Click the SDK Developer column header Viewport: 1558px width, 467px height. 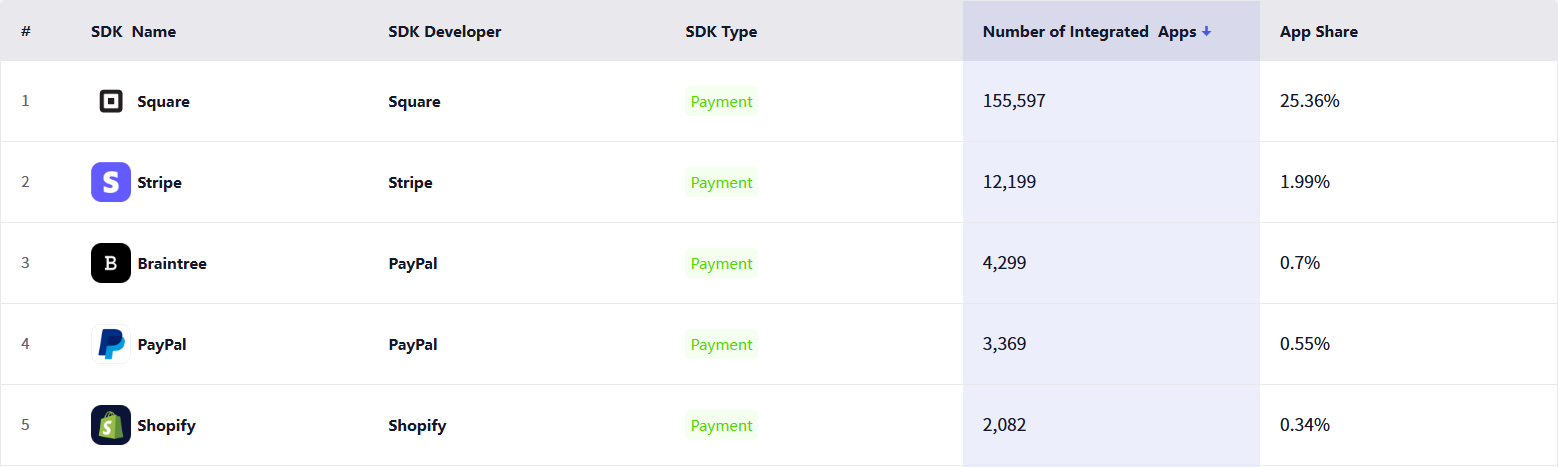coord(445,32)
